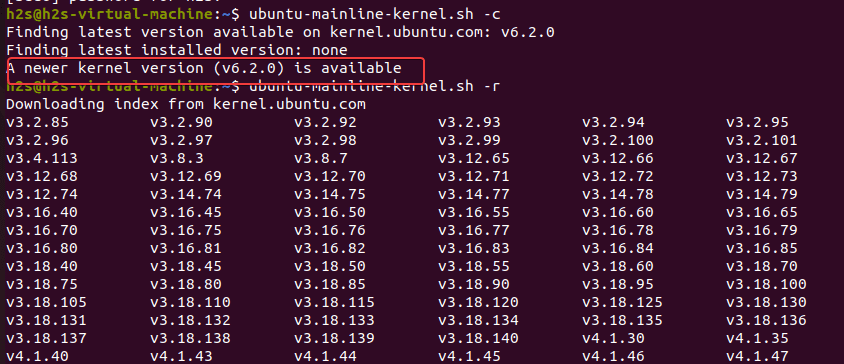Select kernel version v4.1.35

757,339
